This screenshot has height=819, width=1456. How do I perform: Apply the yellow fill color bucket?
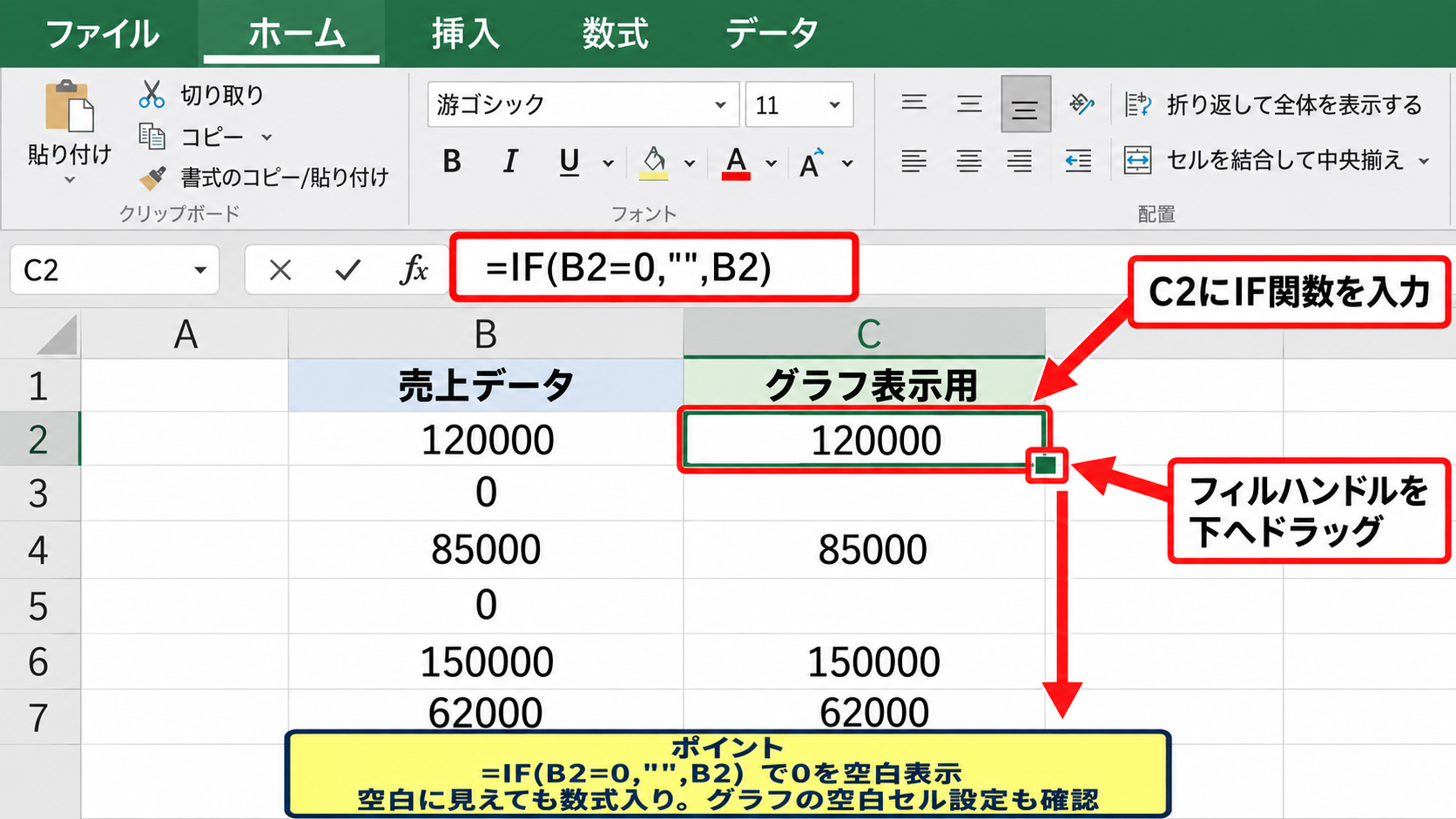point(654,162)
